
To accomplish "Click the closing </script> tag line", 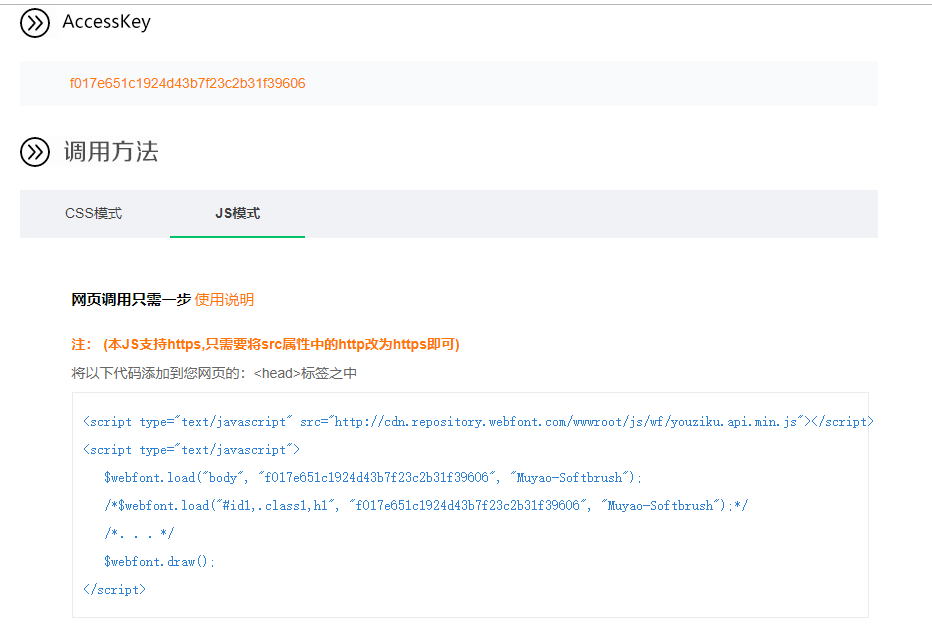I will (x=114, y=590).
